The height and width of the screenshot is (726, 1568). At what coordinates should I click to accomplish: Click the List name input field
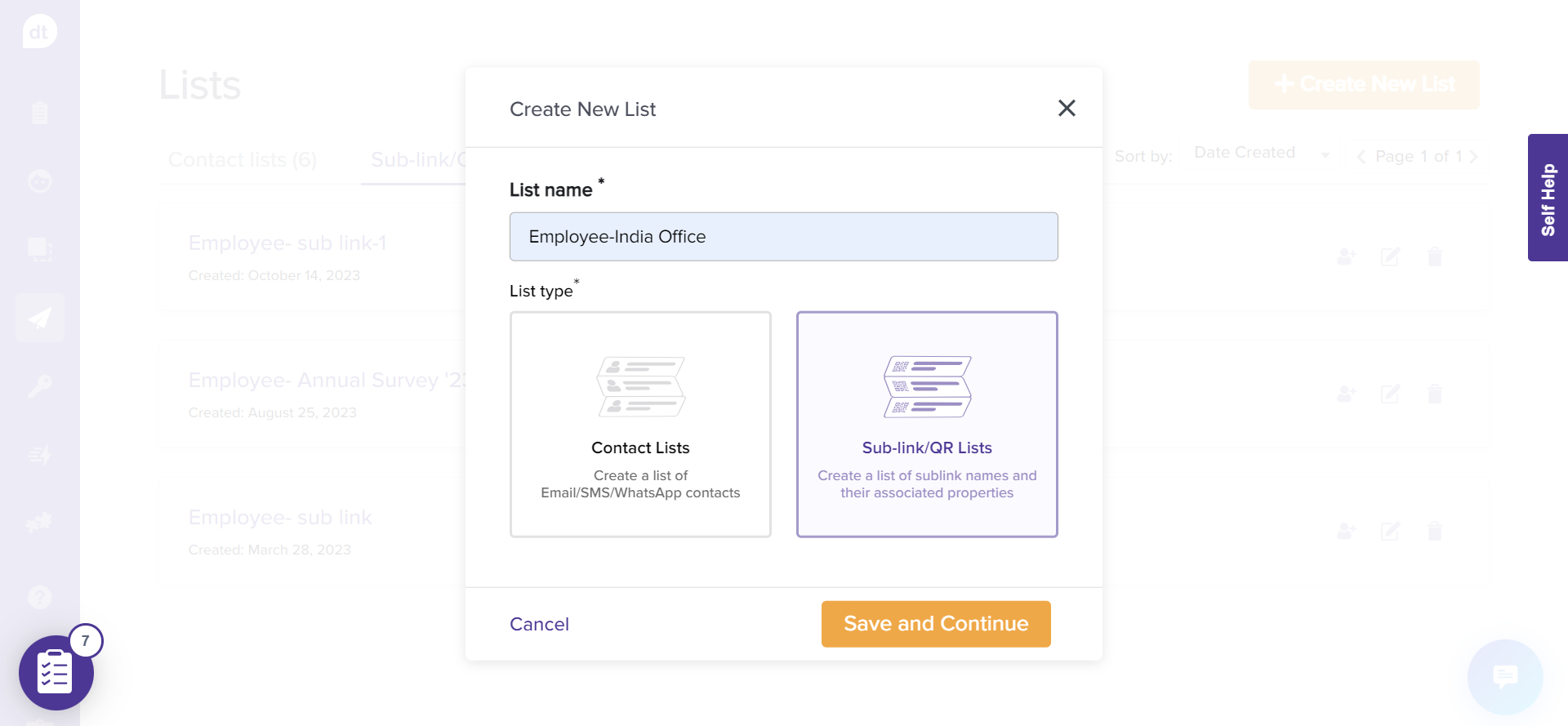(x=783, y=237)
